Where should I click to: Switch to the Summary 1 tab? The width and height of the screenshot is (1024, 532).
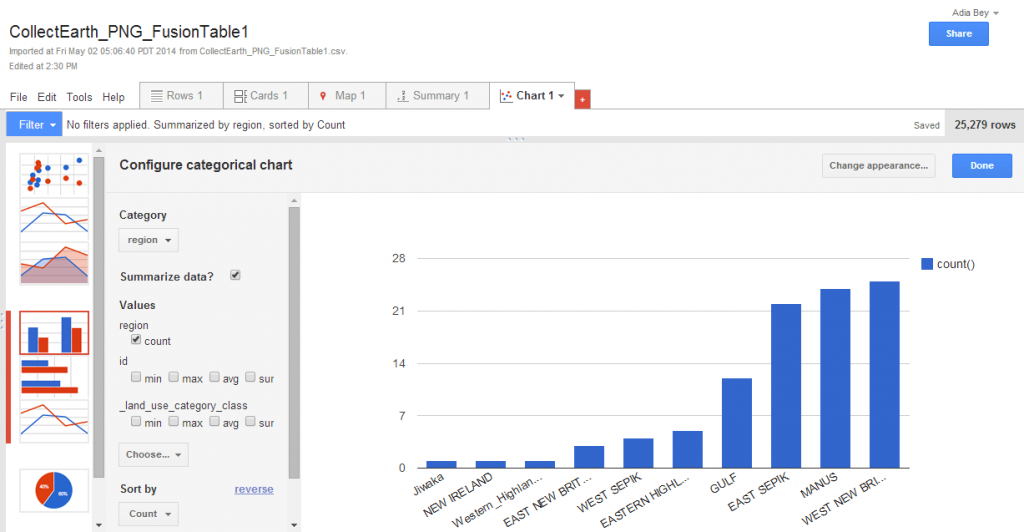pyautogui.click(x=438, y=96)
